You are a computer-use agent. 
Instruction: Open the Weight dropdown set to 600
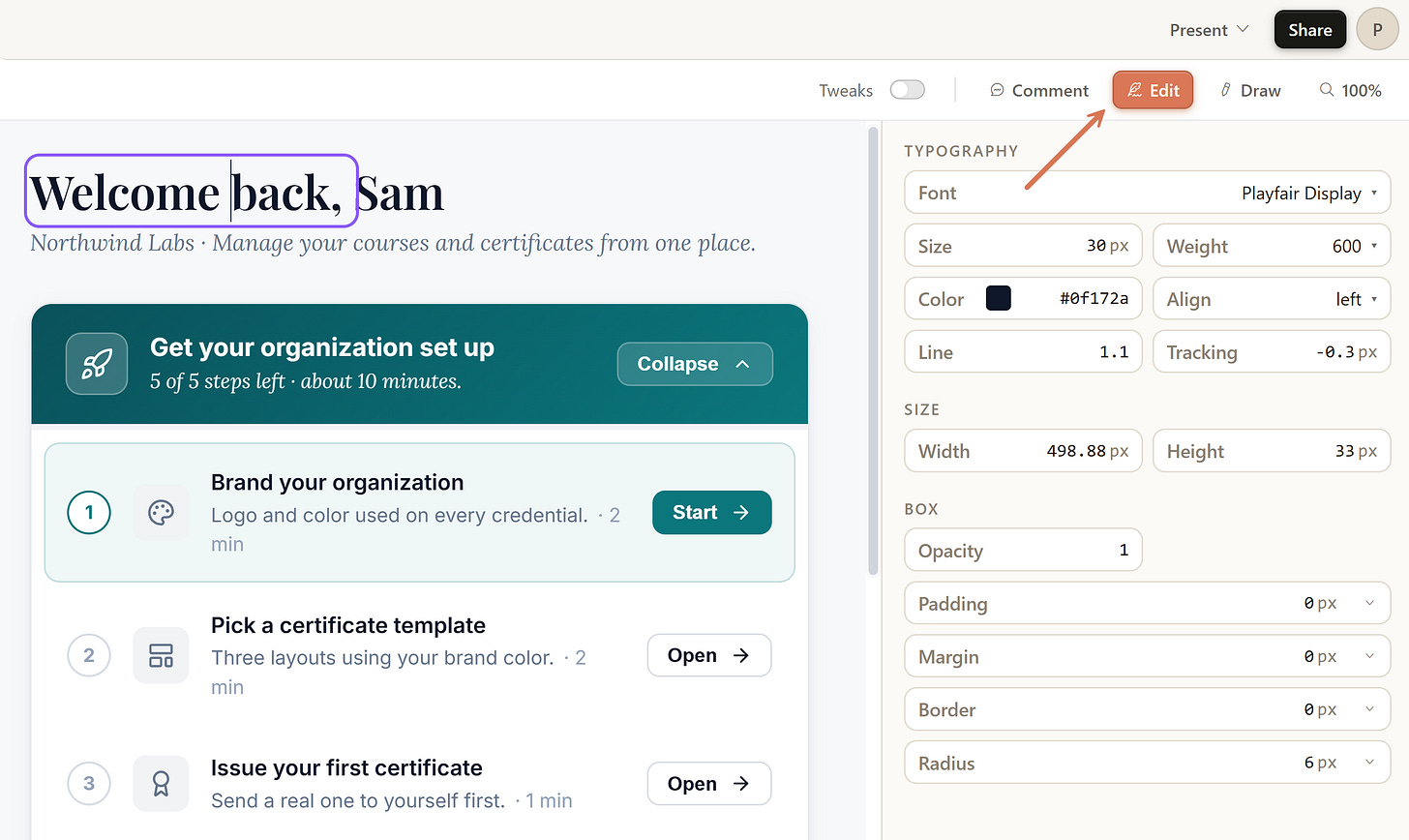point(1272,246)
